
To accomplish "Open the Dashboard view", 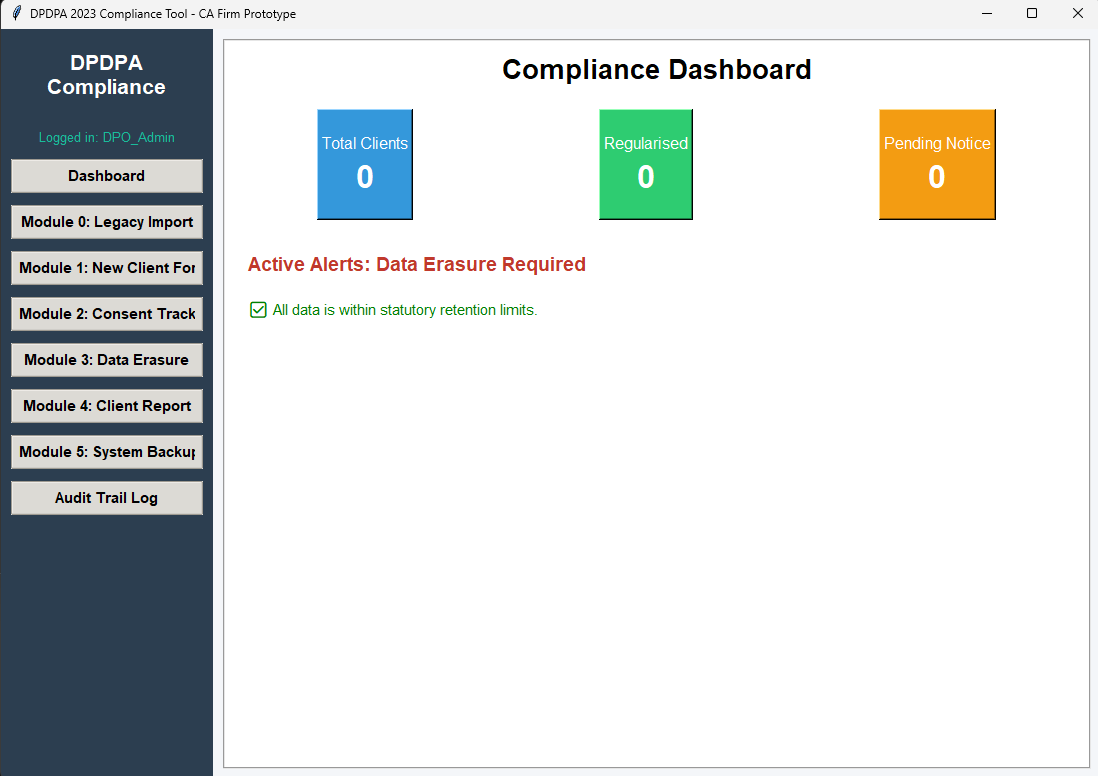I will pos(107,176).
